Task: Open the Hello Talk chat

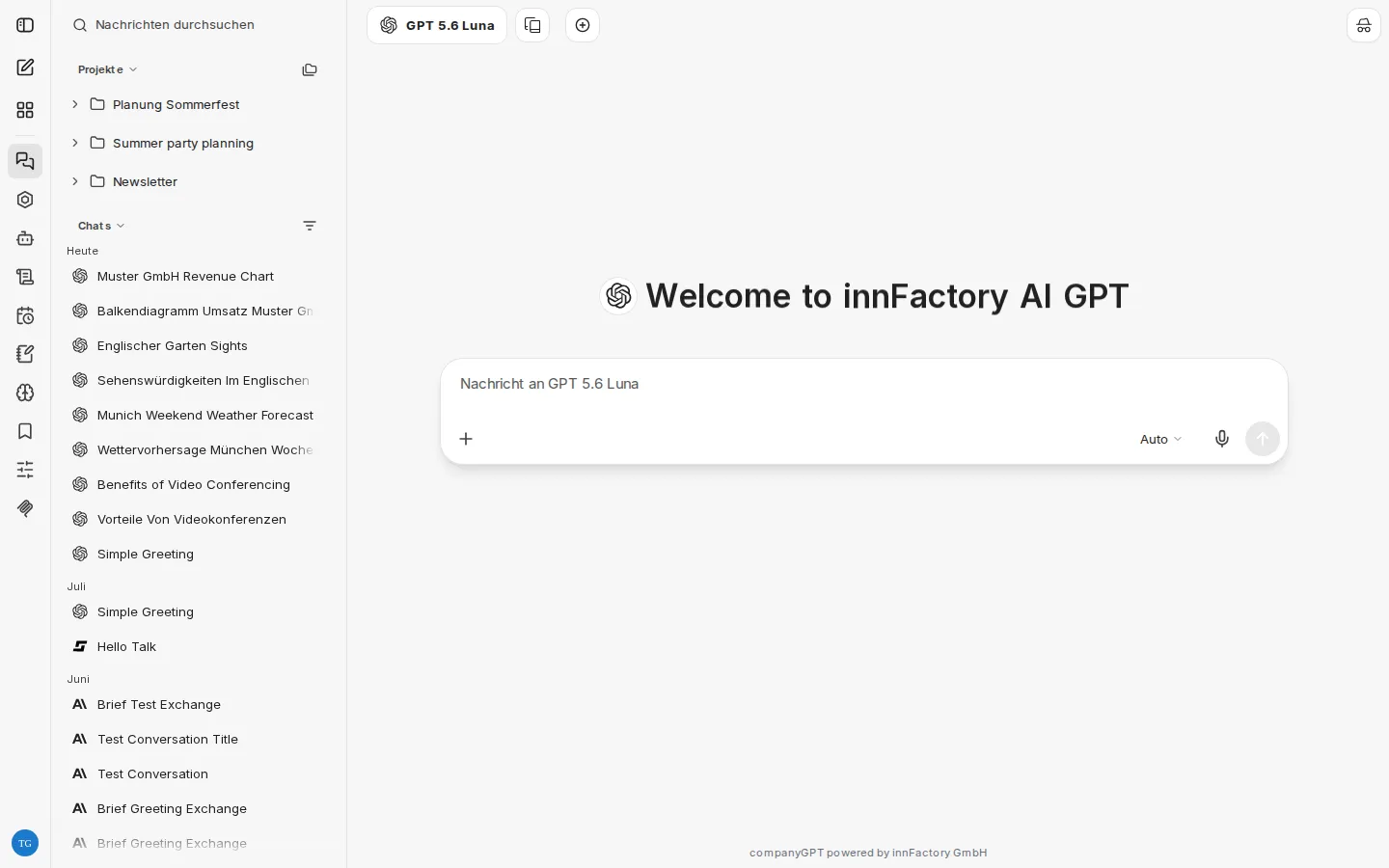Action: pos(193,646)
